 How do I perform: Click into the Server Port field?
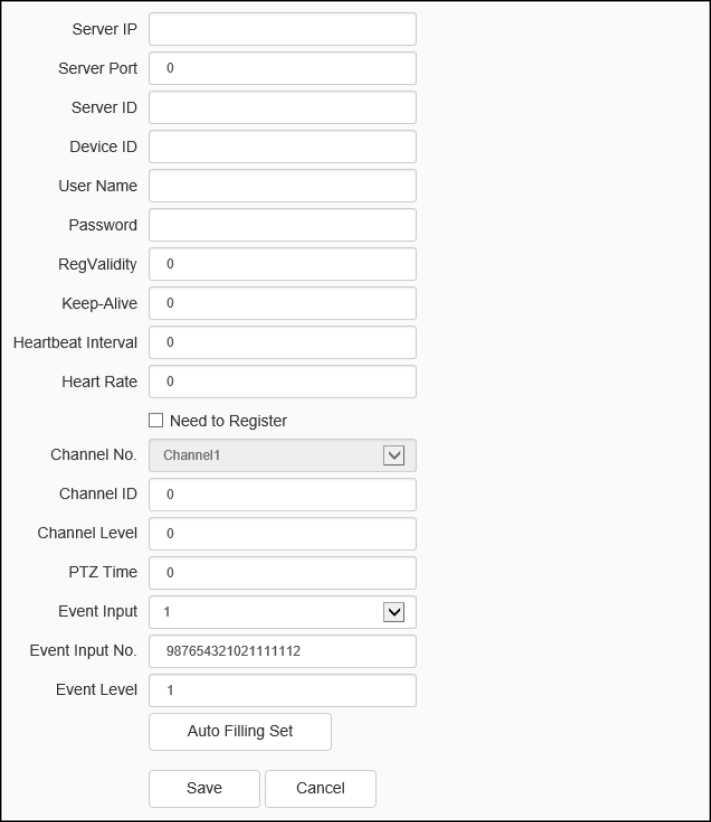(x=282, y=68)
